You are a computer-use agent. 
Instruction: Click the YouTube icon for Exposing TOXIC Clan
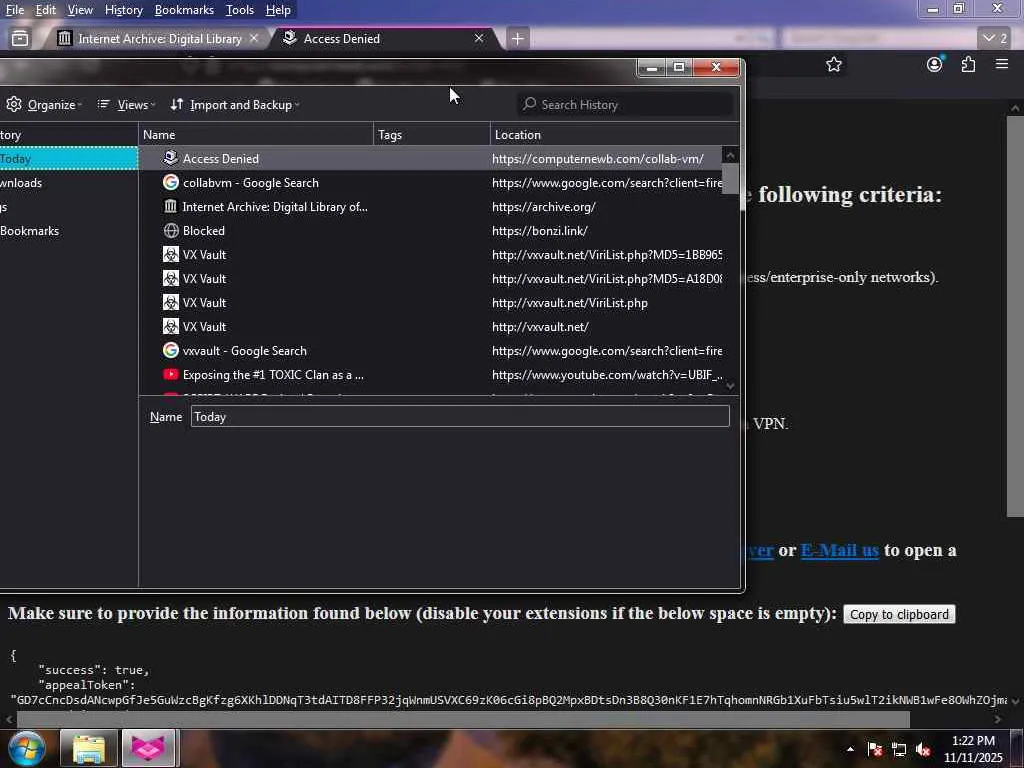pos(170,374)
